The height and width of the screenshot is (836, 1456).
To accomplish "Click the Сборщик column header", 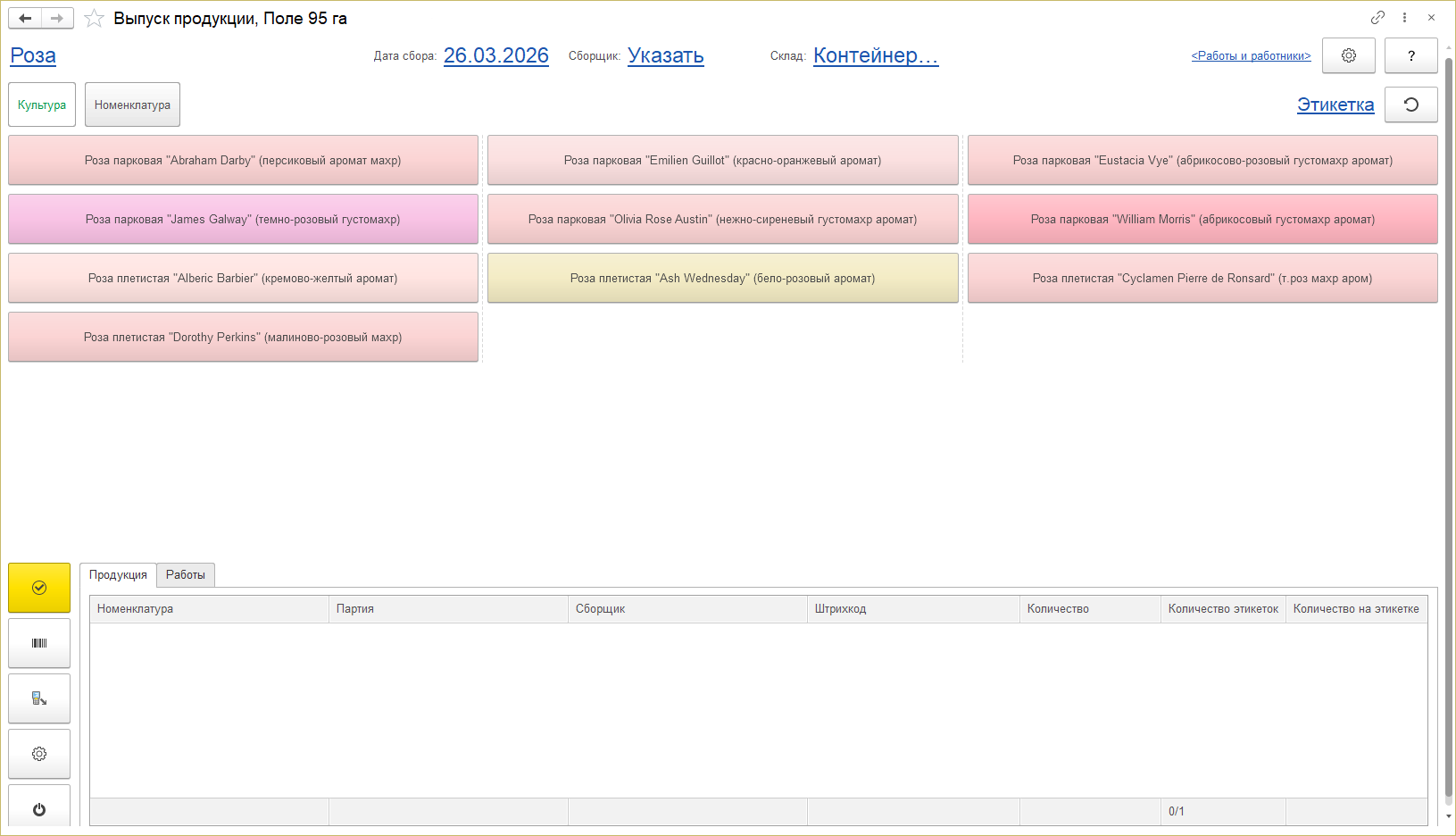I will [x=688, y=609].
